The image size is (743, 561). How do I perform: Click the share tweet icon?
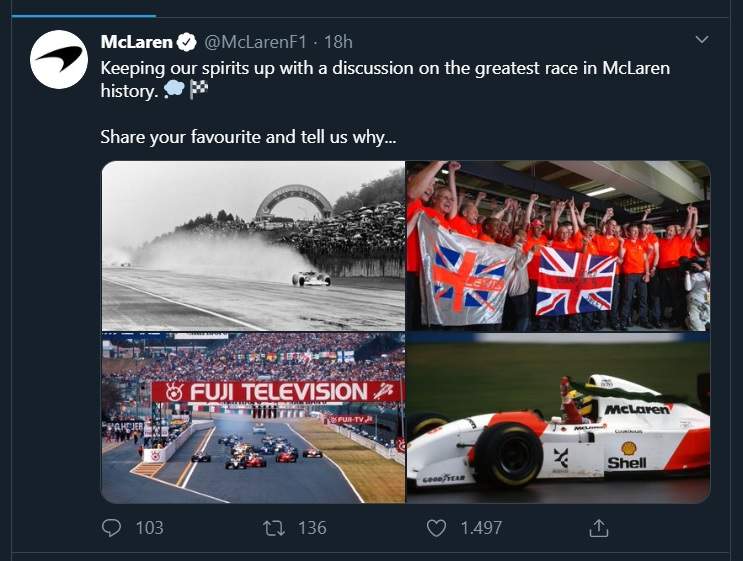pos(598,527)
